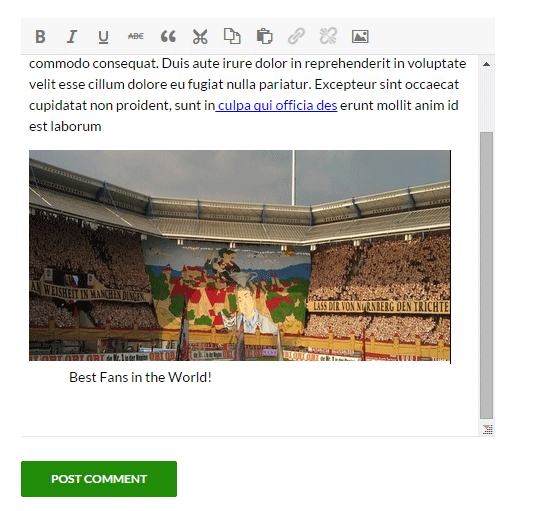Apply strikethrough with the ABC icon
Image resolution: width=543 pixels, height=511 pixels.
pos(135,36)
